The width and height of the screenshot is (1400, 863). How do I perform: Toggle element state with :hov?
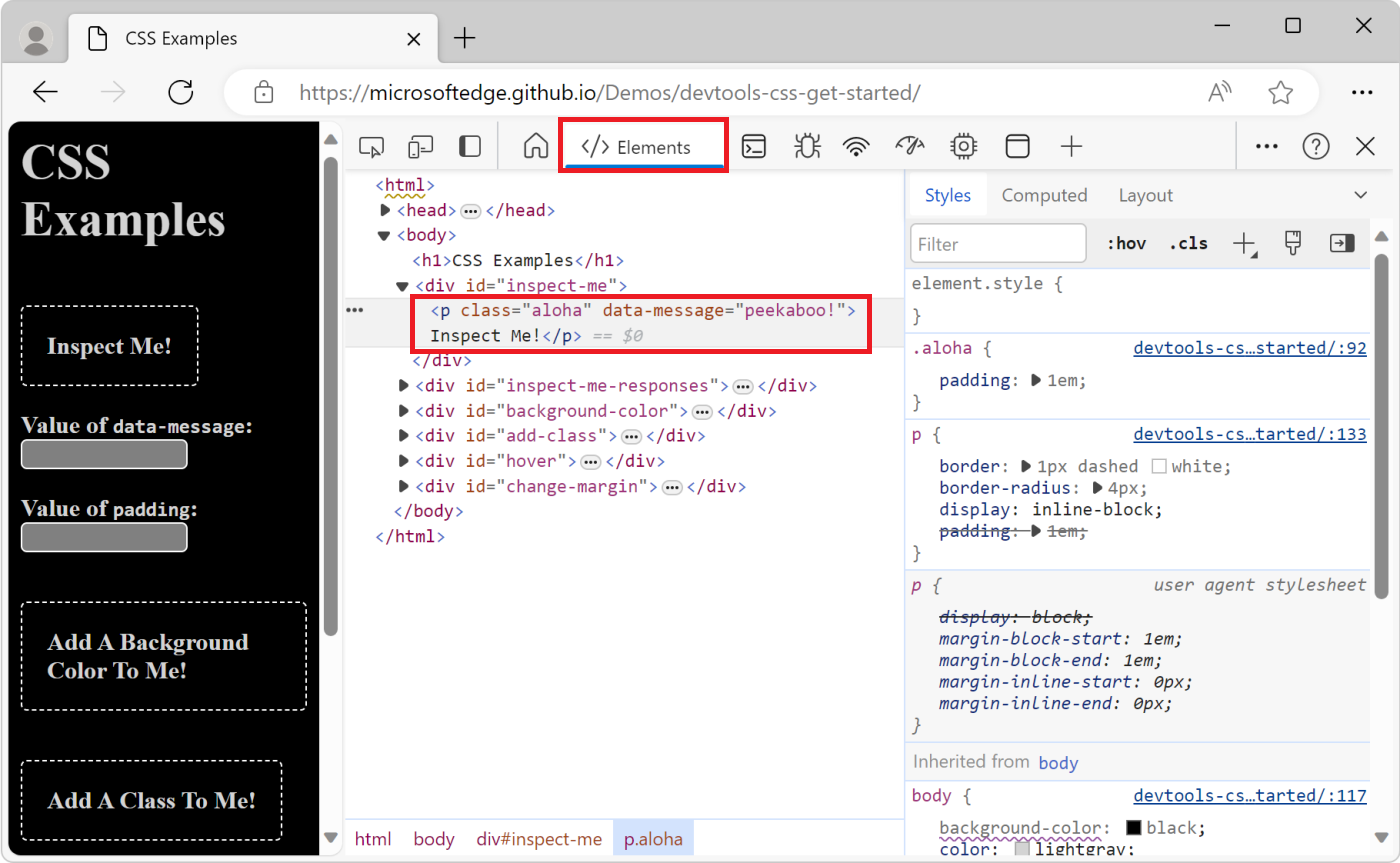tap(1126, 243)
